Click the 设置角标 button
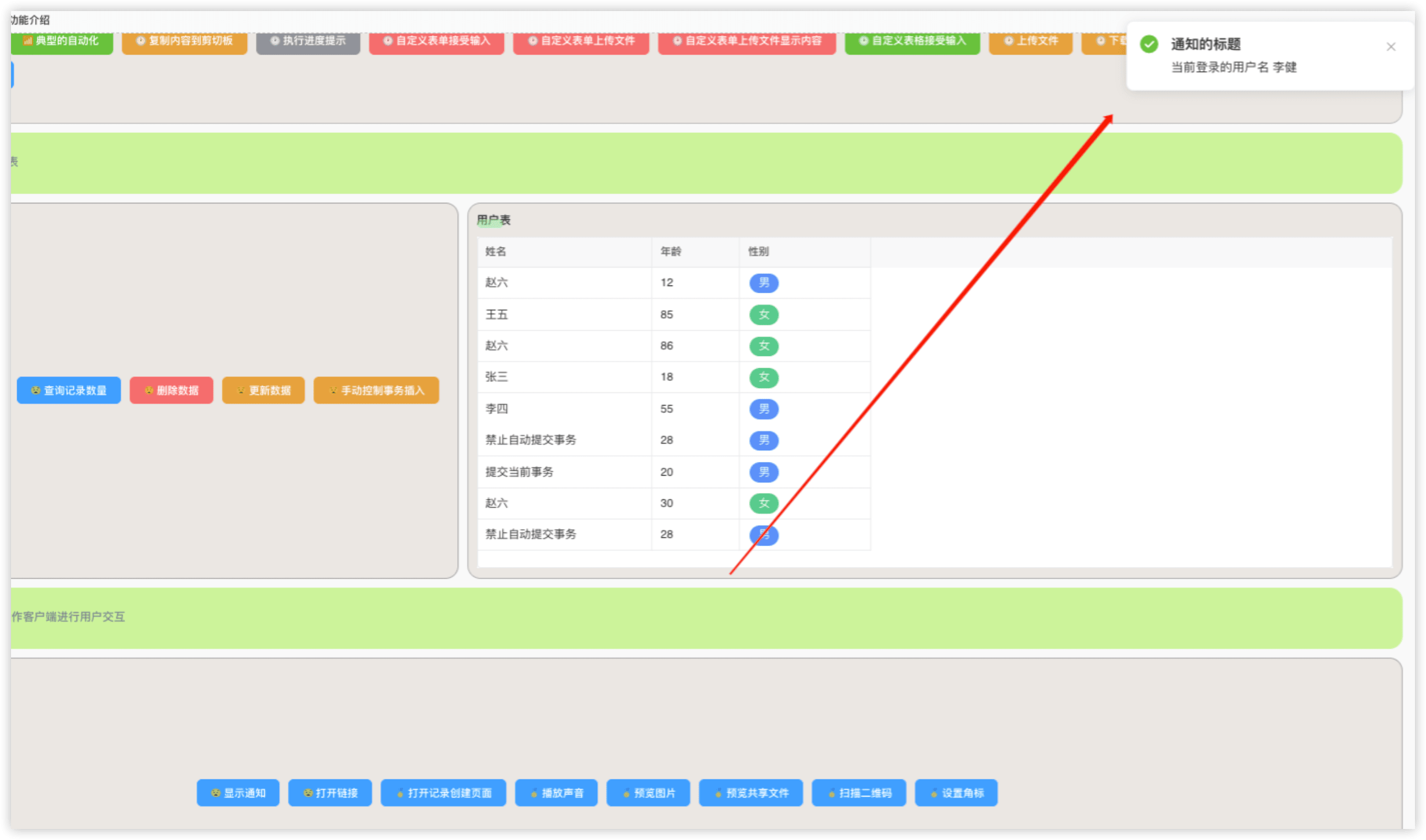Image resolution: width=1426 pixels, height=840 pixels. (x=956, y=793)
